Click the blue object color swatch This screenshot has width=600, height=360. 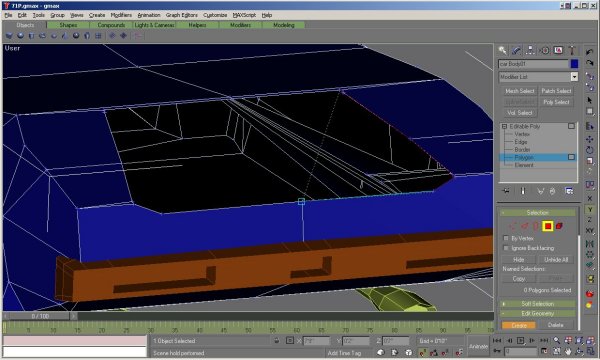[574, 64]
